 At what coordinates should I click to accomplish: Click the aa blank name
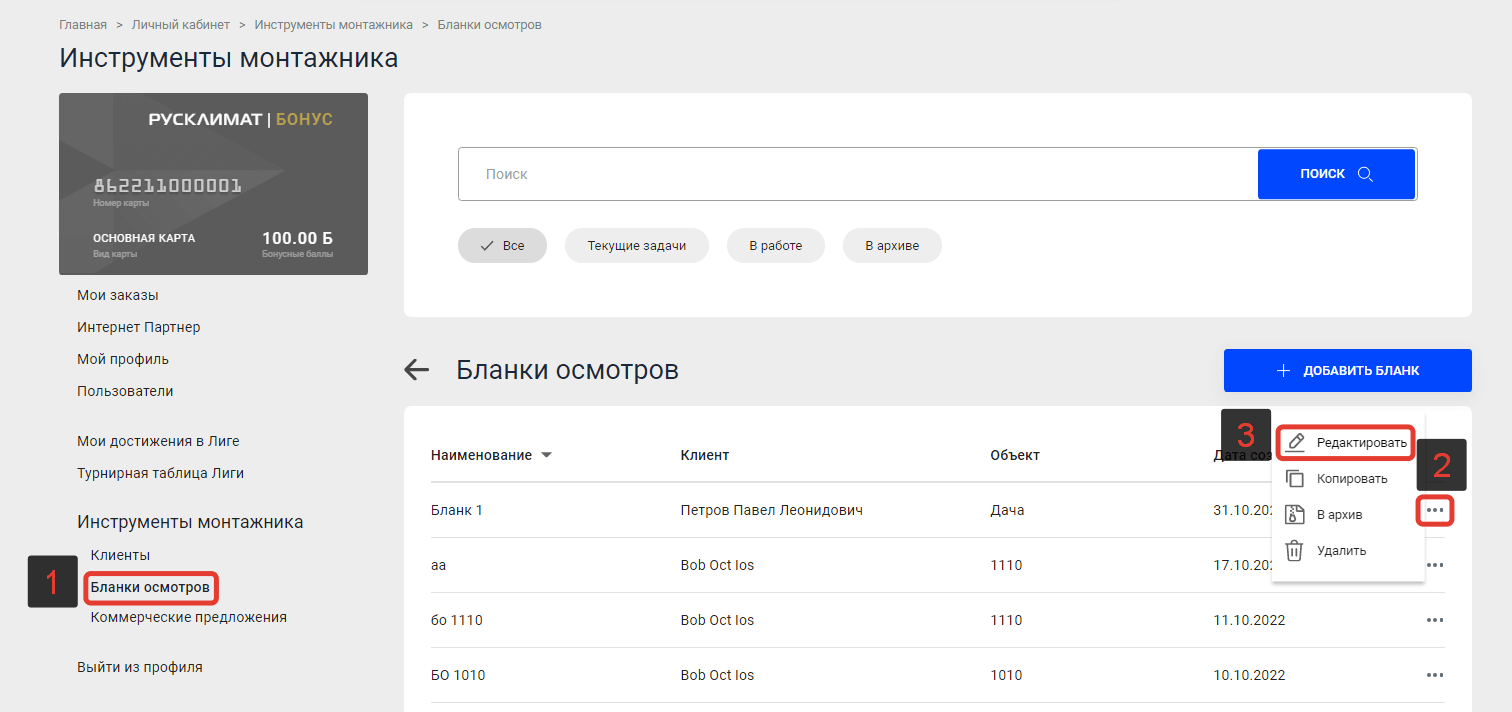coord(438,565)
